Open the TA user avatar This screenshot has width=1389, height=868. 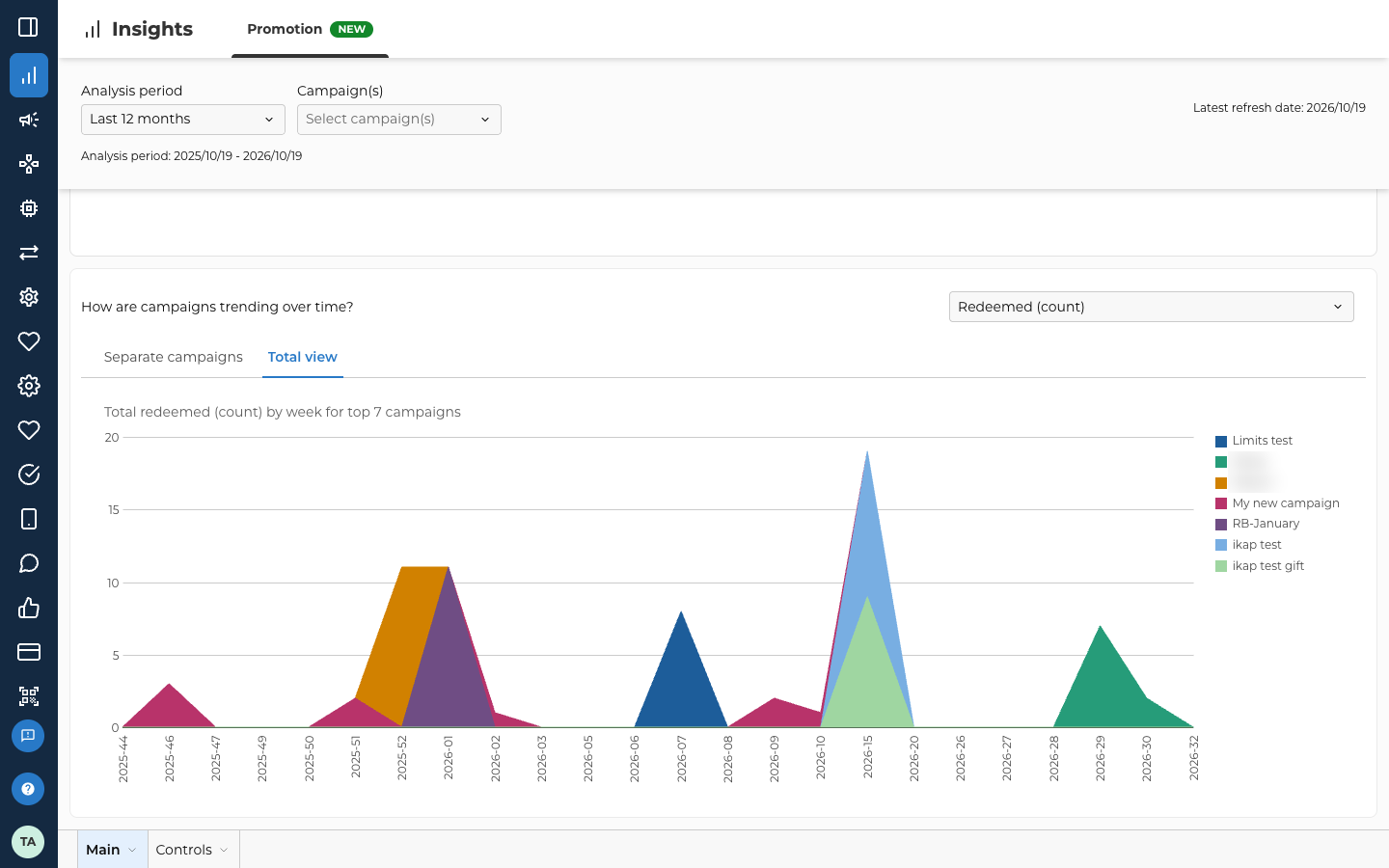click(28, 842)
